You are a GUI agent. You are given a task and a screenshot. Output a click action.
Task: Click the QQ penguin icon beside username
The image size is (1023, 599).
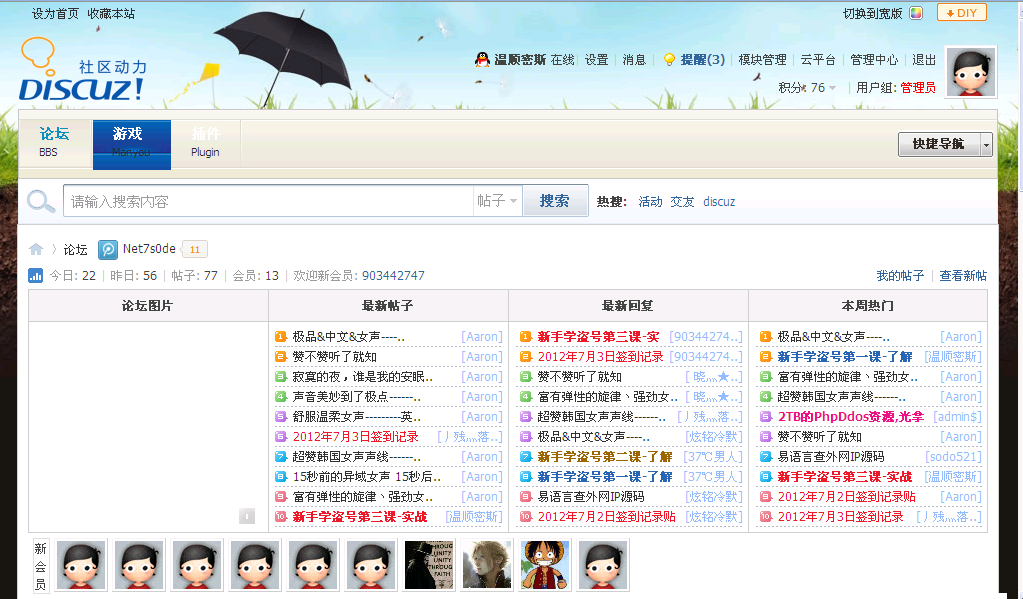(482, 59)
